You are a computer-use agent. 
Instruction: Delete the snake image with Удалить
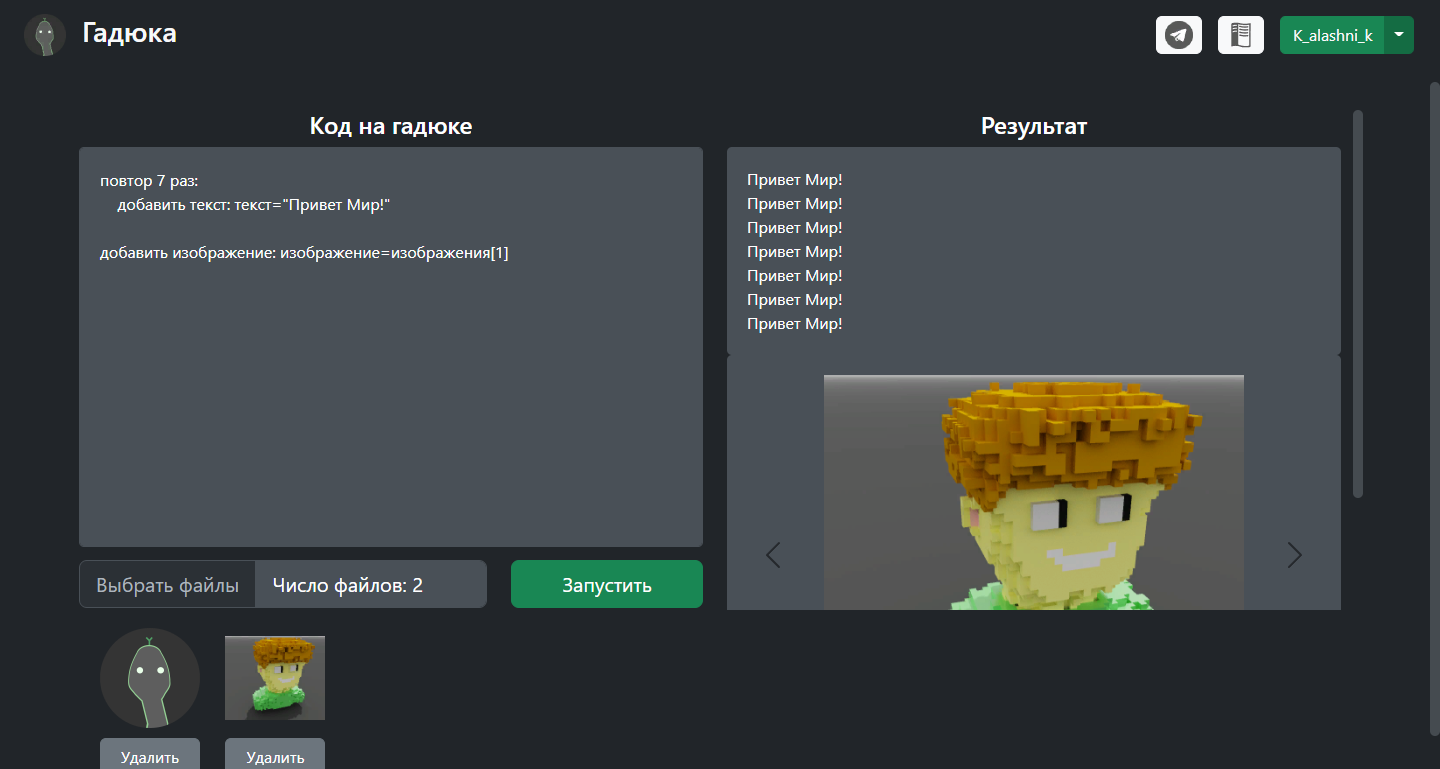(150, 756)
